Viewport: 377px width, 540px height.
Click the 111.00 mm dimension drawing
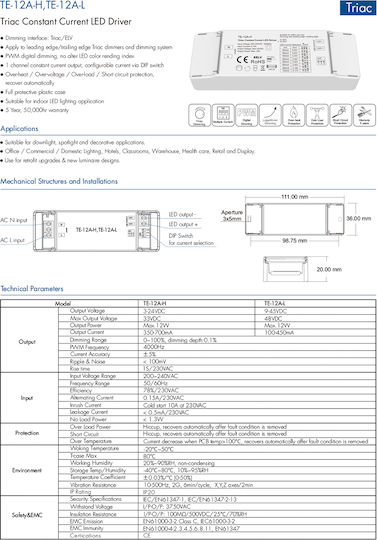point(294,219)
